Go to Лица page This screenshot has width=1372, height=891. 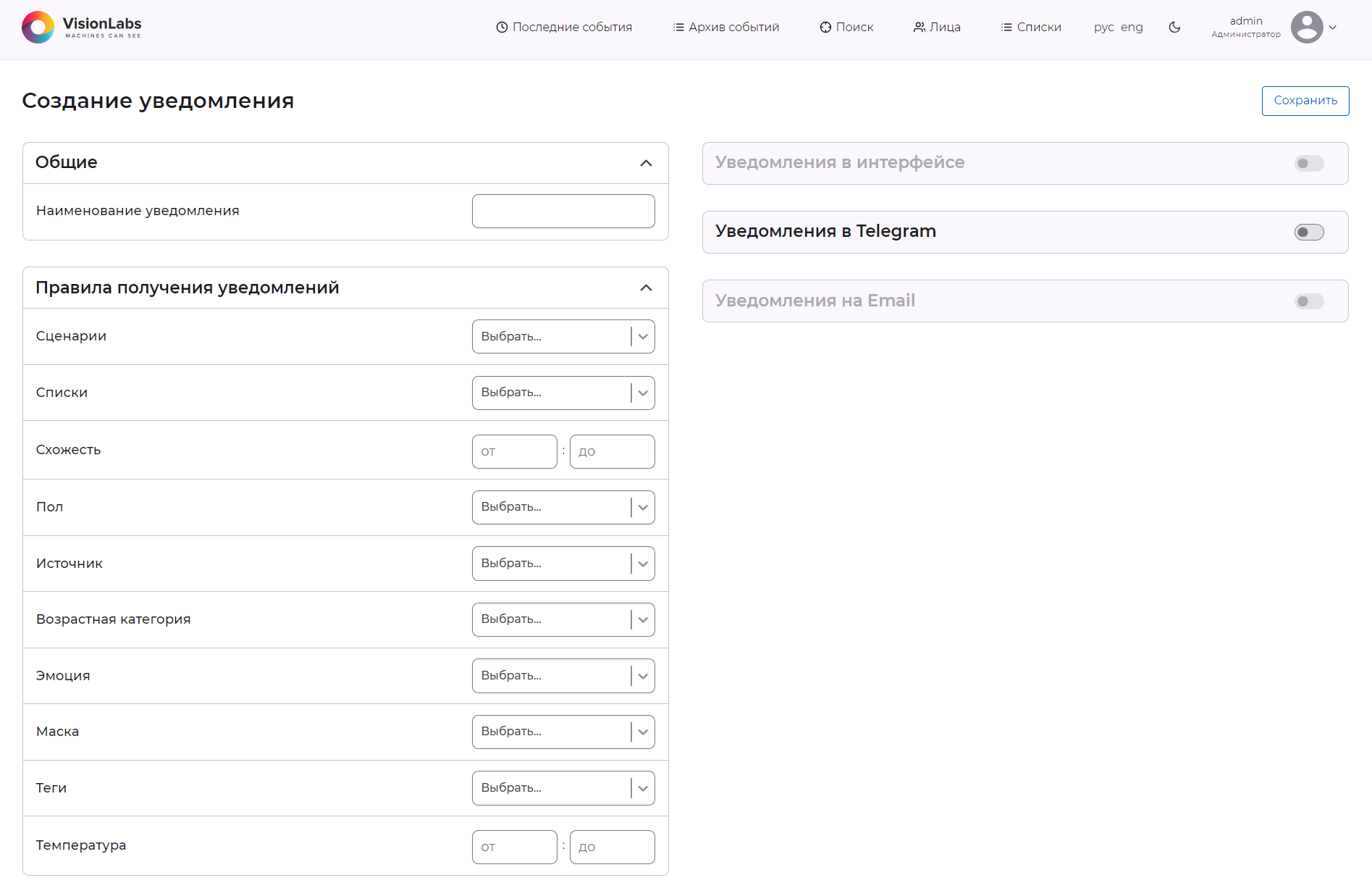937,27
